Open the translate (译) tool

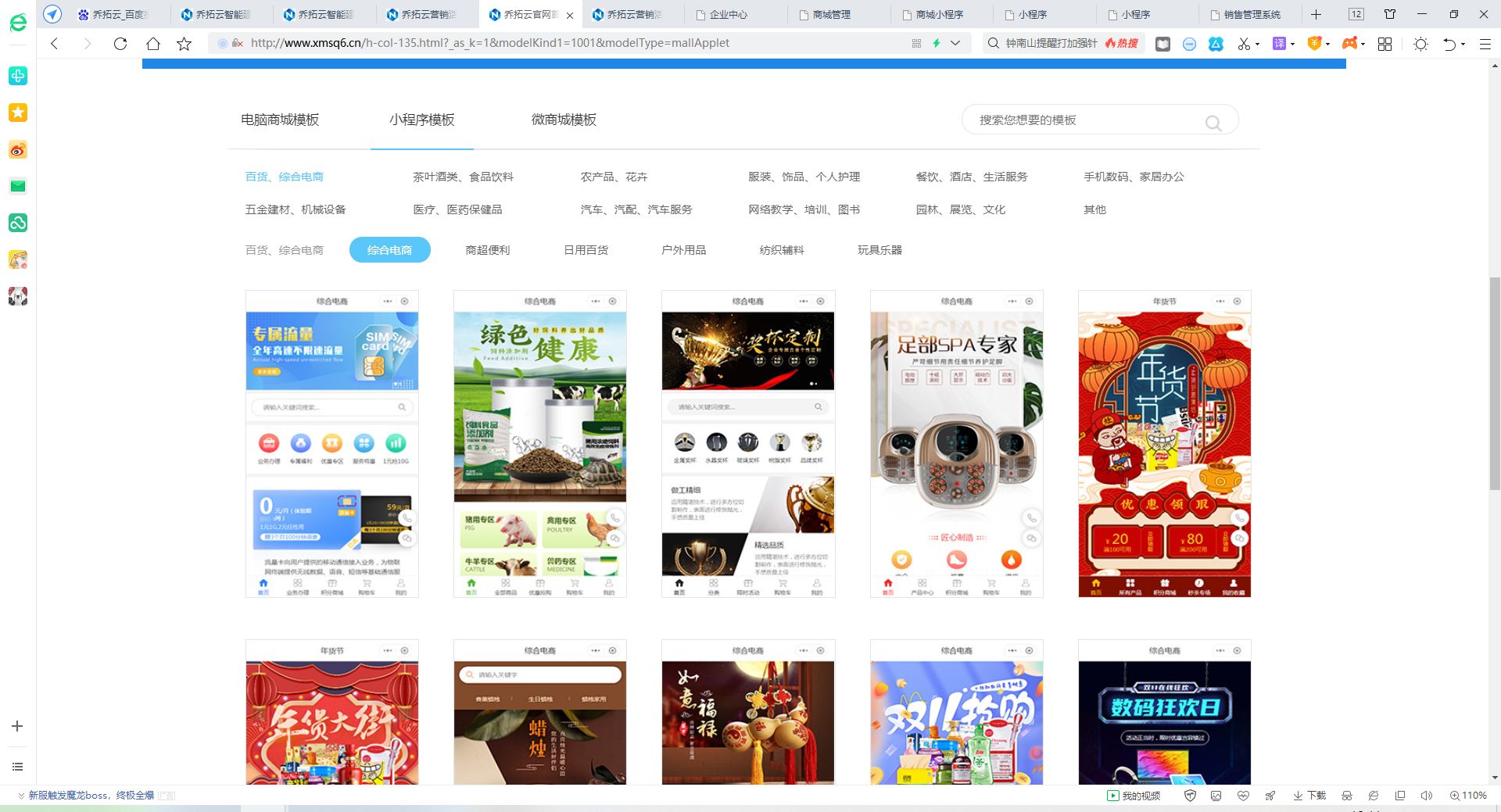pyautogui.click(x=1281, y=45)
